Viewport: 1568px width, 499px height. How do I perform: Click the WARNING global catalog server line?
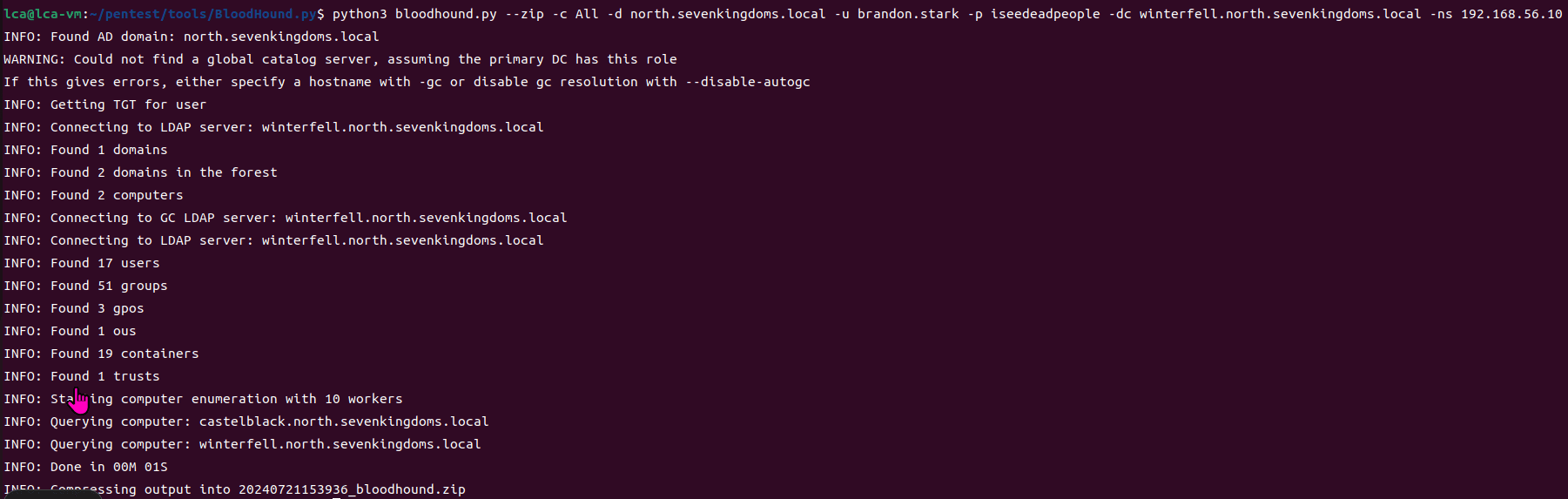click(340, 59)
